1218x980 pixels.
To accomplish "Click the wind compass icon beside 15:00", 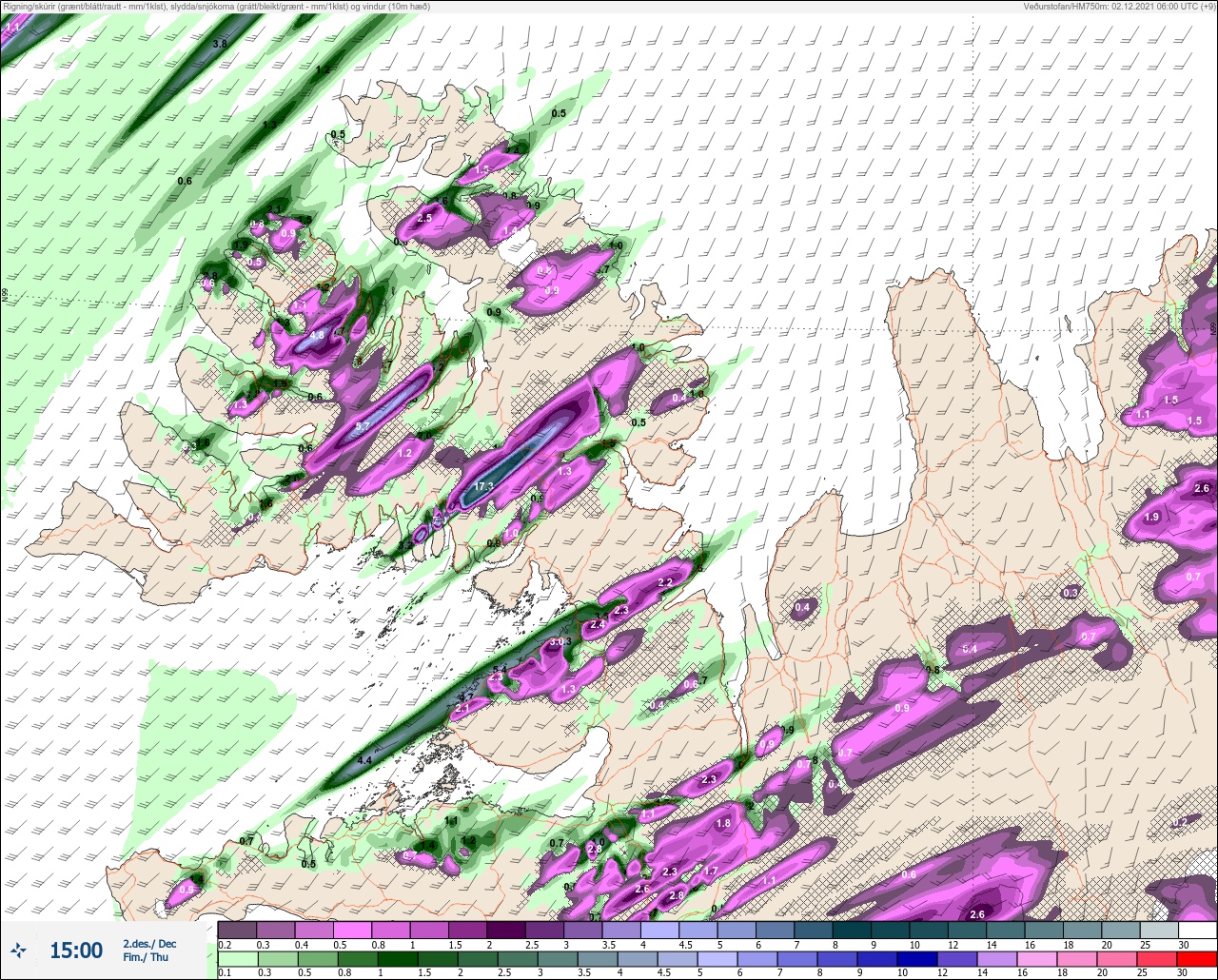I will 19,950.
